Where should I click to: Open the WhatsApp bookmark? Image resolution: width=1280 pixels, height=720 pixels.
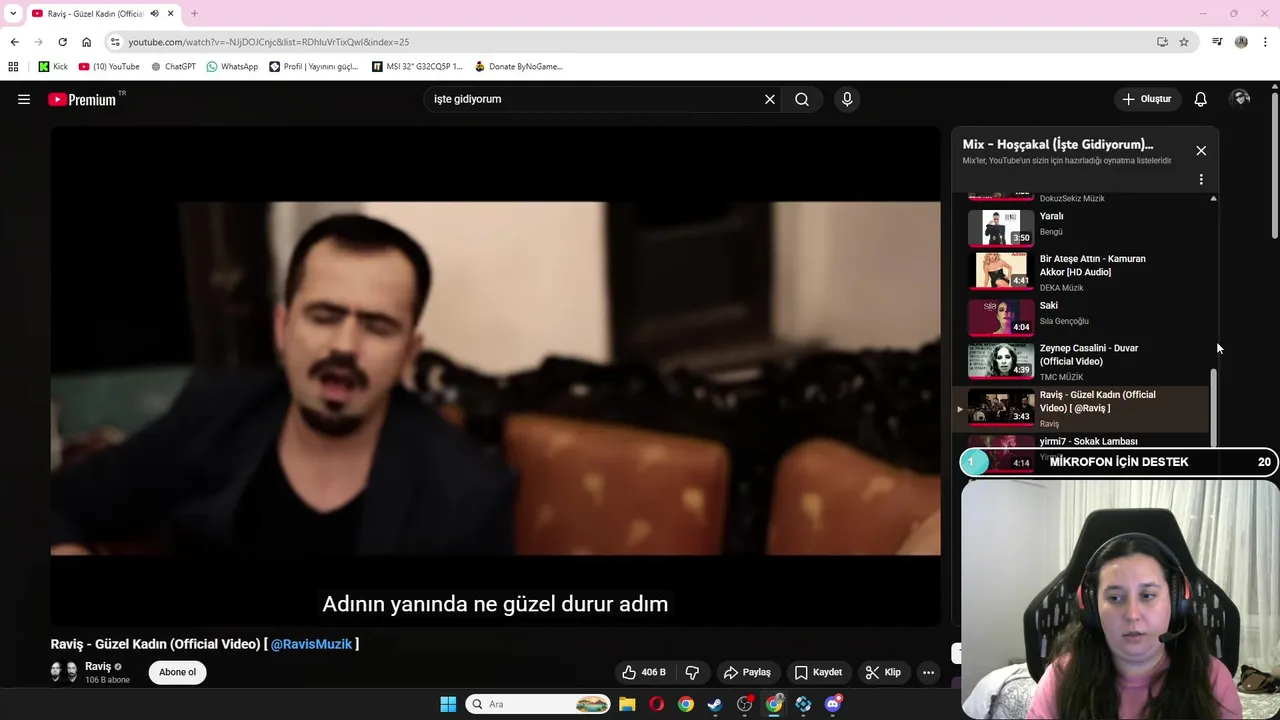232,67
